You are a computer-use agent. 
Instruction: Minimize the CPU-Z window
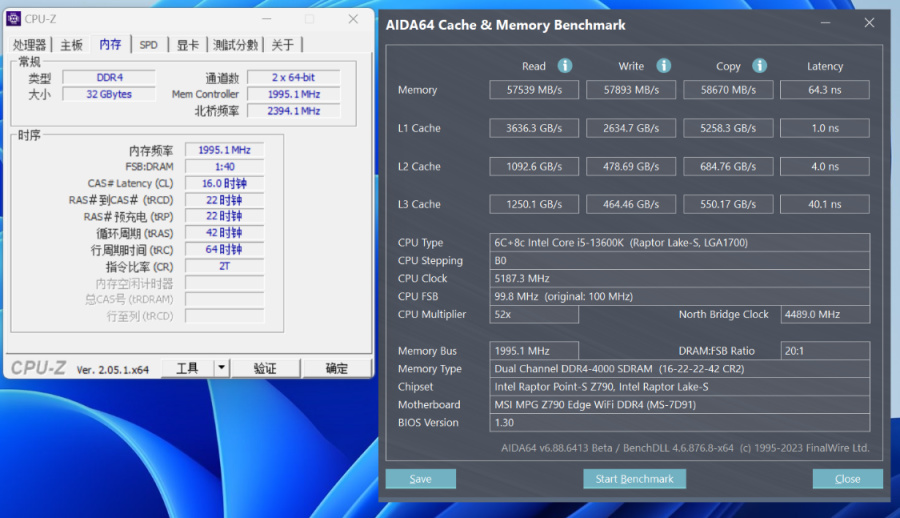(267, 19)
